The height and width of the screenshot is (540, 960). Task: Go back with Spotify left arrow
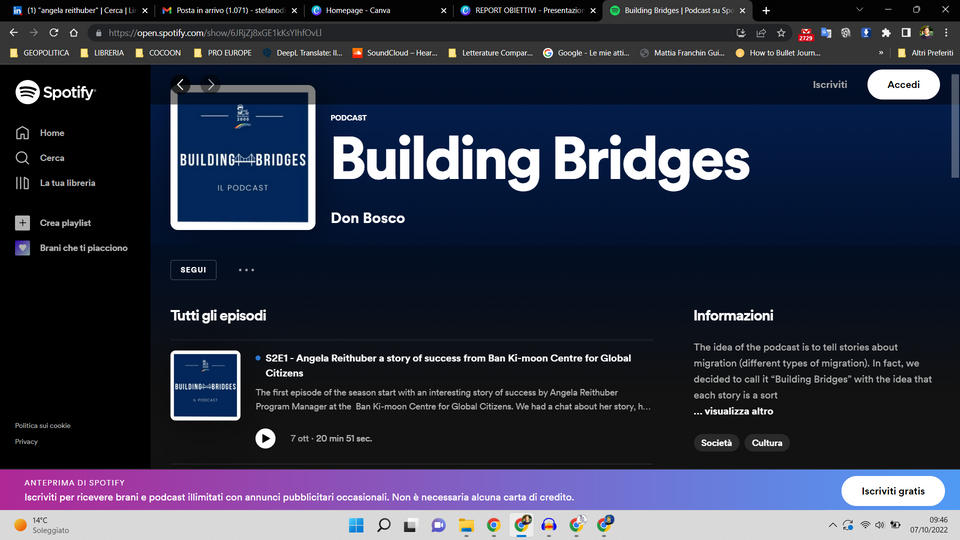click(181, 84)
